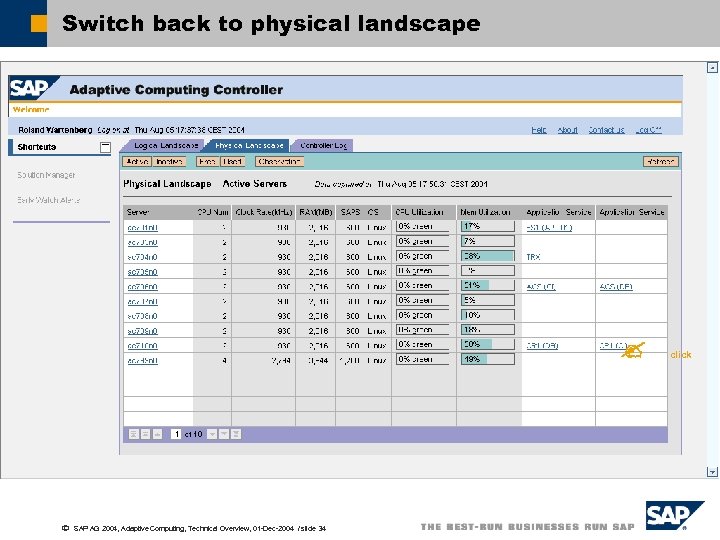Select the Physical Landscape tab
The height and width of the screenshot is (540, 720).
(248, 146)
